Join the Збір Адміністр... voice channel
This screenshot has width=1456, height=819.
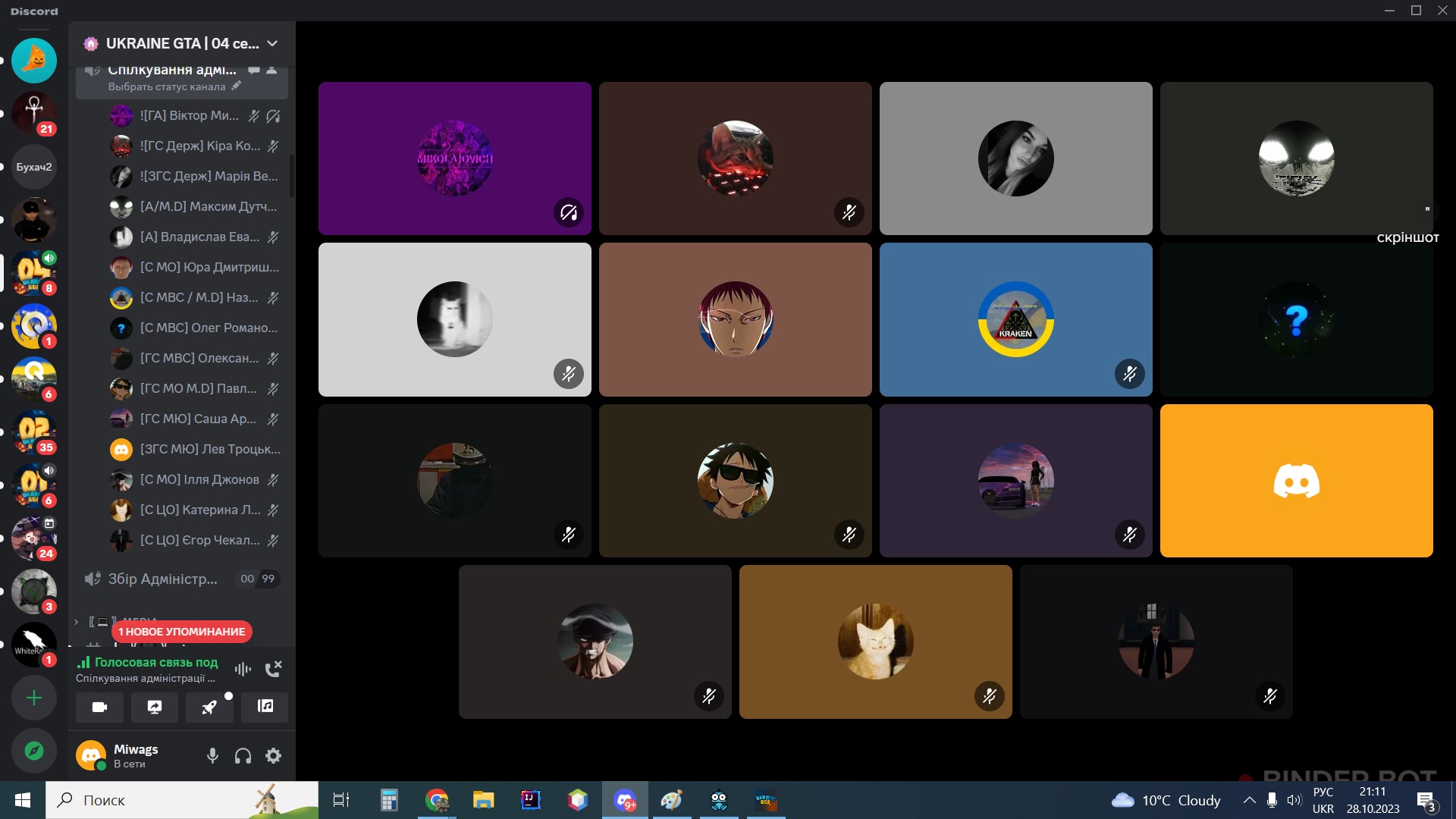coord(182,579)
